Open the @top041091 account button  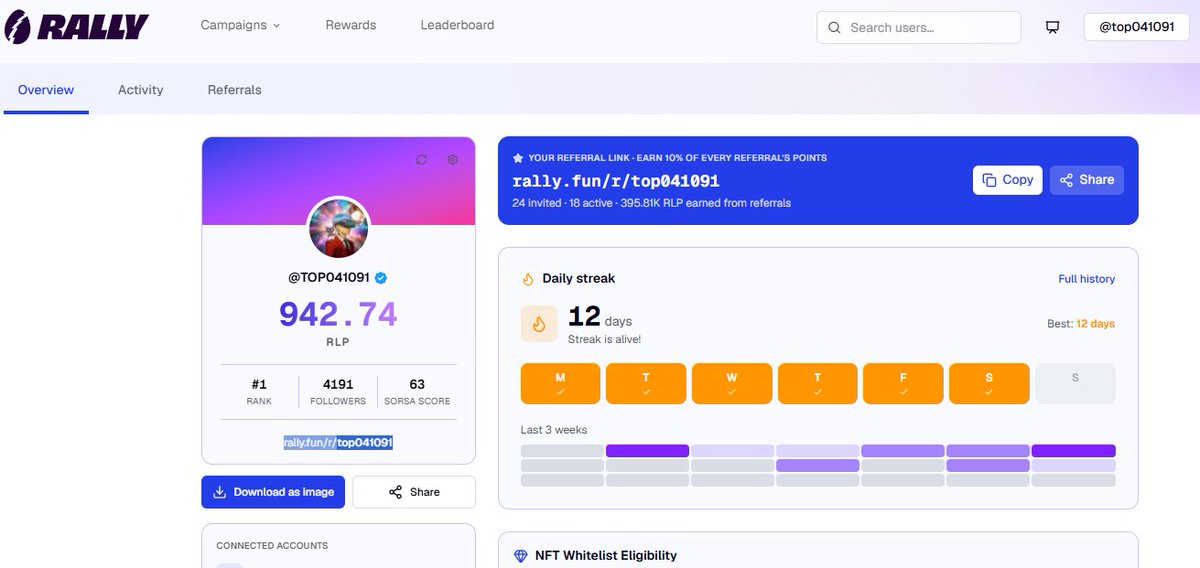[x=1136, y=27]
